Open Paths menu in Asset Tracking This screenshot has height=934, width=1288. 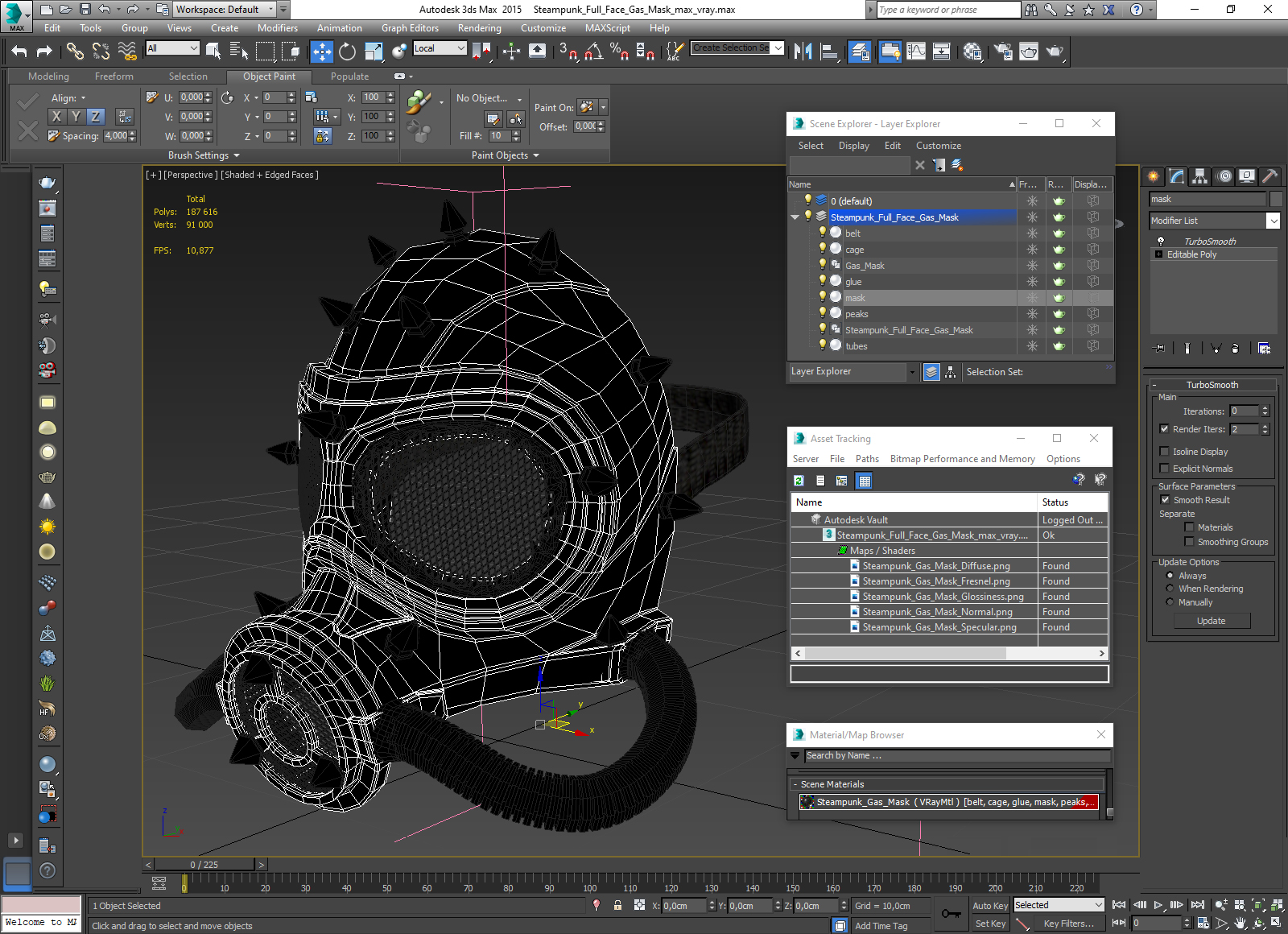pyautogui.click(x=867, y=459)
